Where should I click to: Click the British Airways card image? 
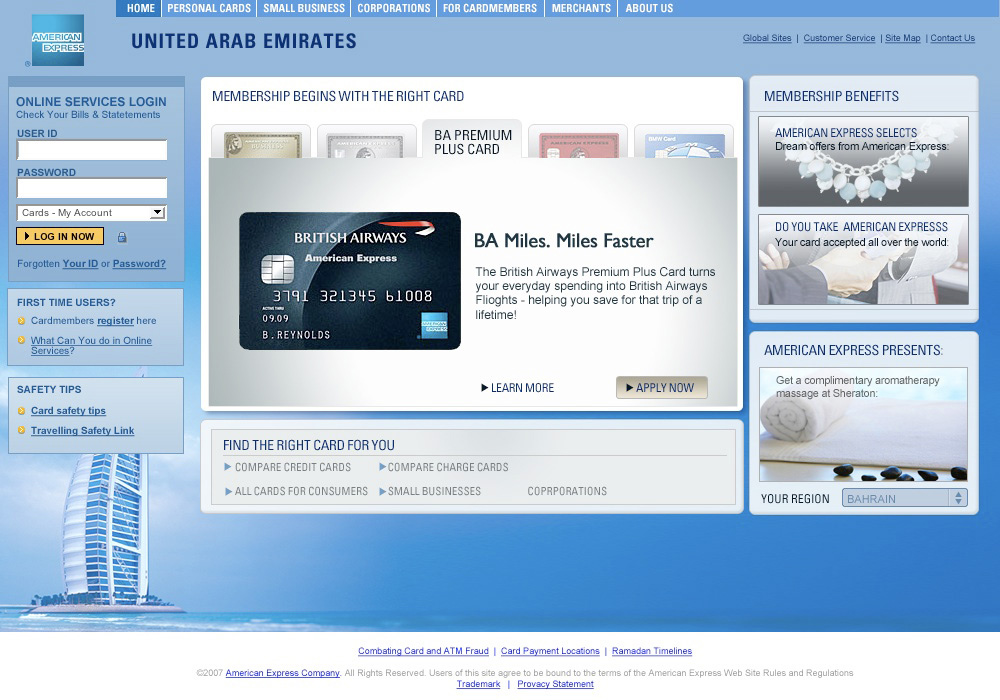point(349,281)
